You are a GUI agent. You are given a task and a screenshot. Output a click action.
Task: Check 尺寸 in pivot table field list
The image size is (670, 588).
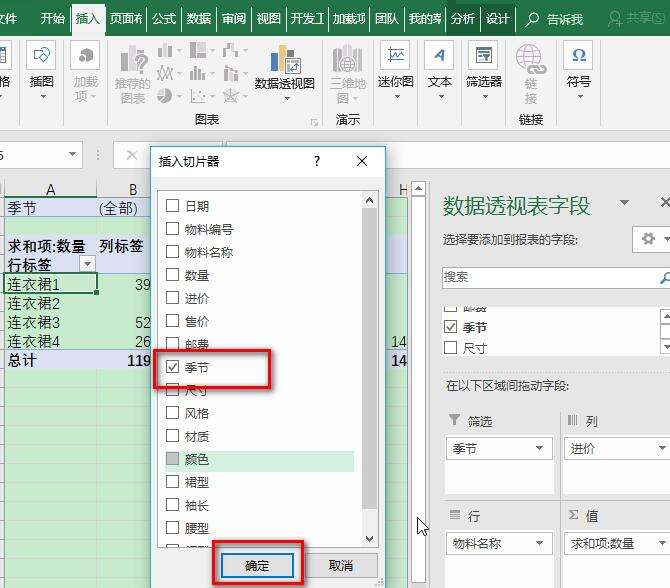450,348
